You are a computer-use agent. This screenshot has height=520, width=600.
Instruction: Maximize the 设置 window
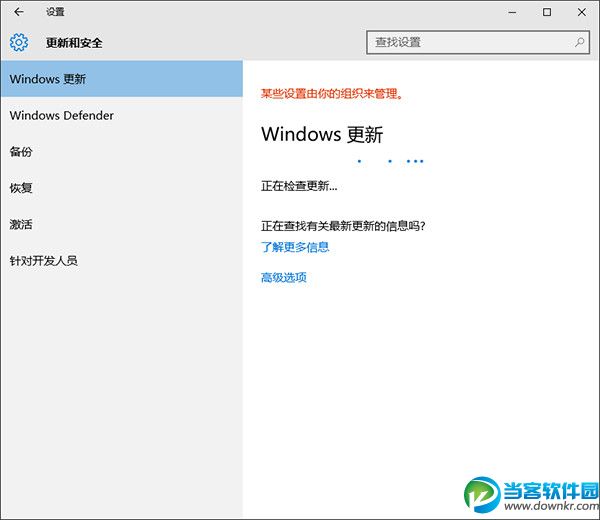tap(547, 12)
